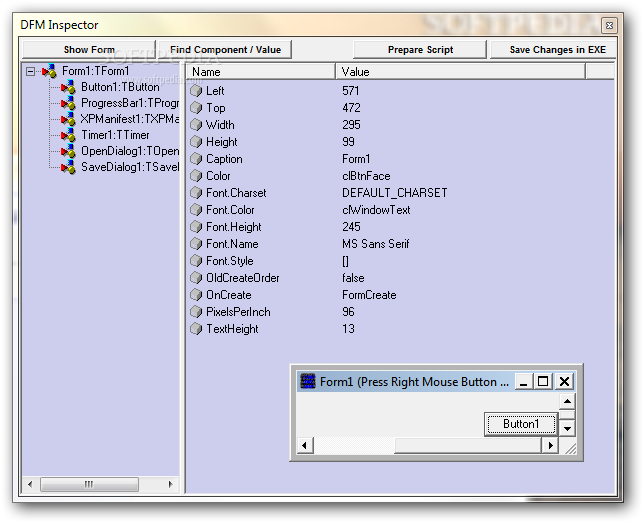This screenshot has height=523, width=644.
Task: Click the preview form's scroll right arrow
Action: pos(550,446)
